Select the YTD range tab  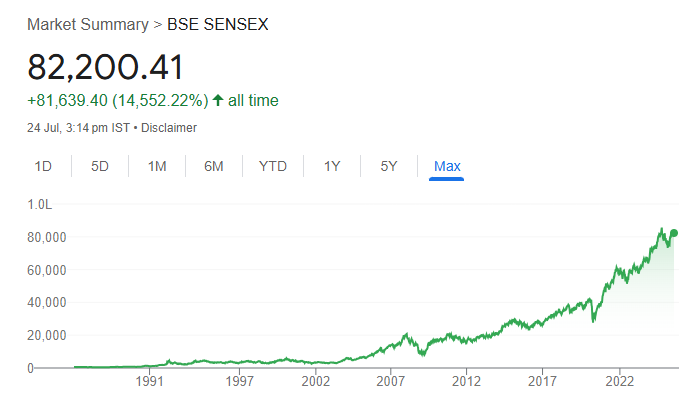pos(273,166)
